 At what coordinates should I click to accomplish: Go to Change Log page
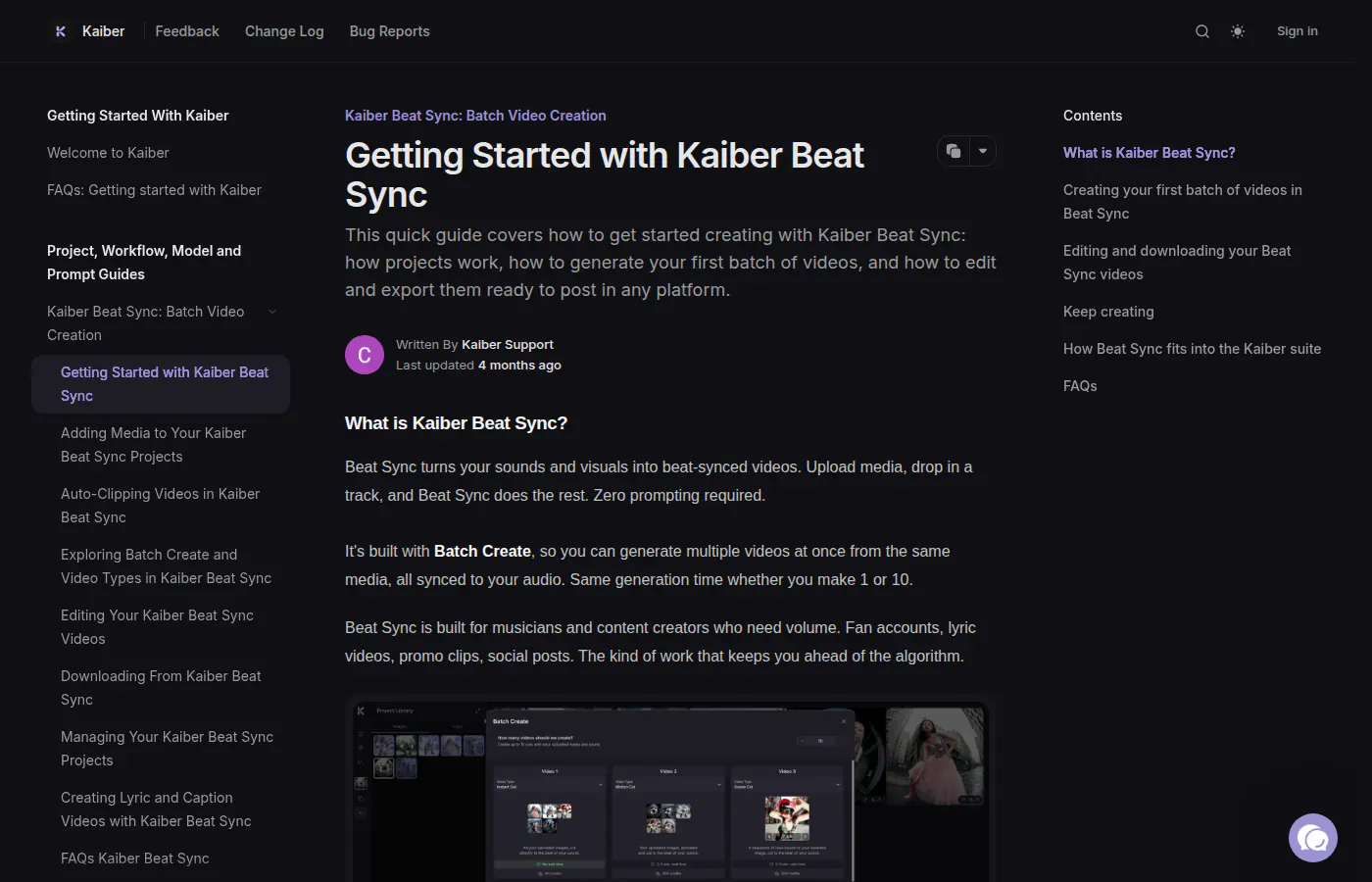(284, 31)
